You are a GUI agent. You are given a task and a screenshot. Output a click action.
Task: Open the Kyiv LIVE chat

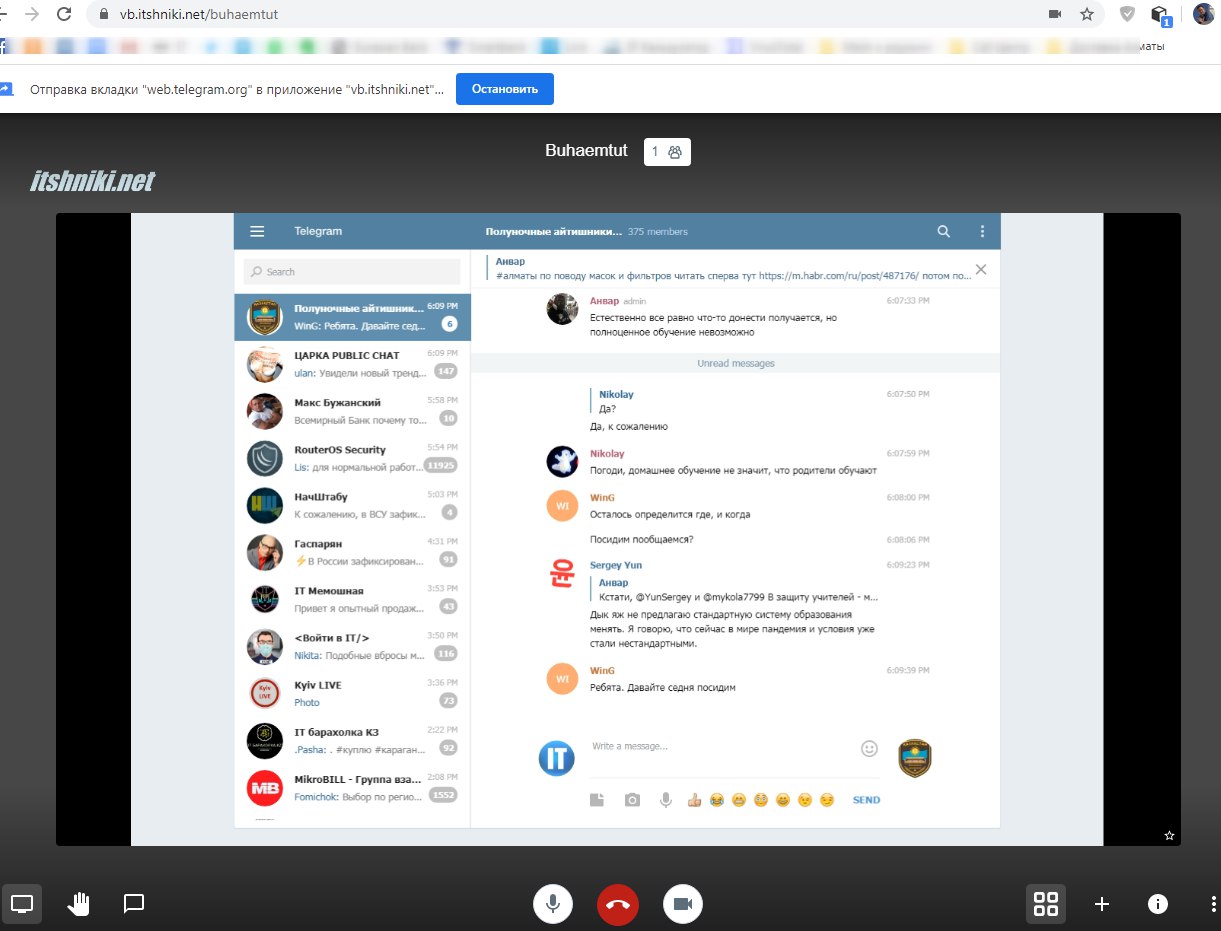352,693
